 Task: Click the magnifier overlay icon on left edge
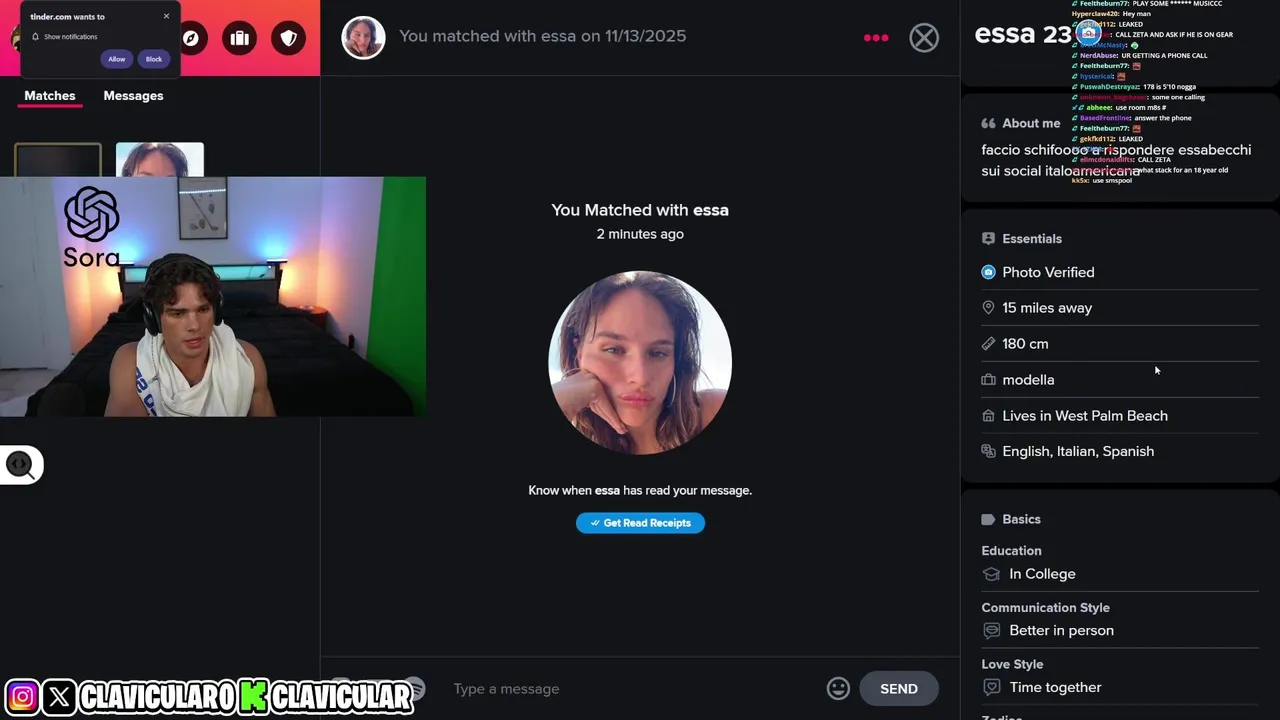click(20, 465)
